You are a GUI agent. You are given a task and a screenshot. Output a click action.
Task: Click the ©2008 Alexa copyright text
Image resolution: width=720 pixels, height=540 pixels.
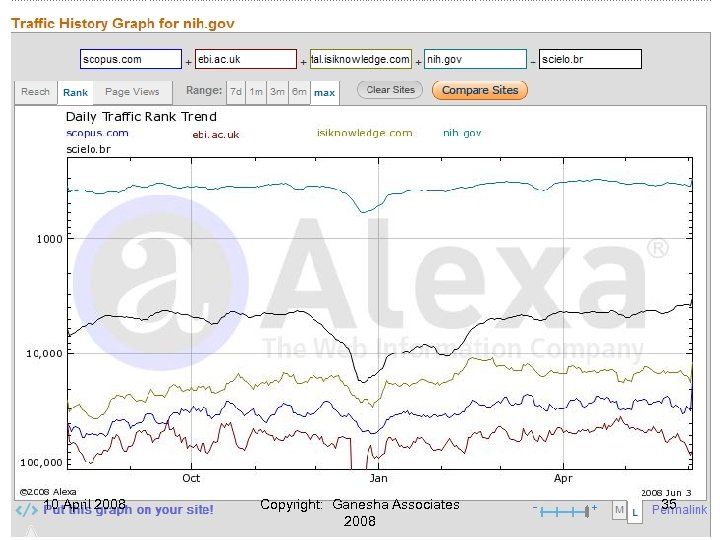[x=48, y=492]
